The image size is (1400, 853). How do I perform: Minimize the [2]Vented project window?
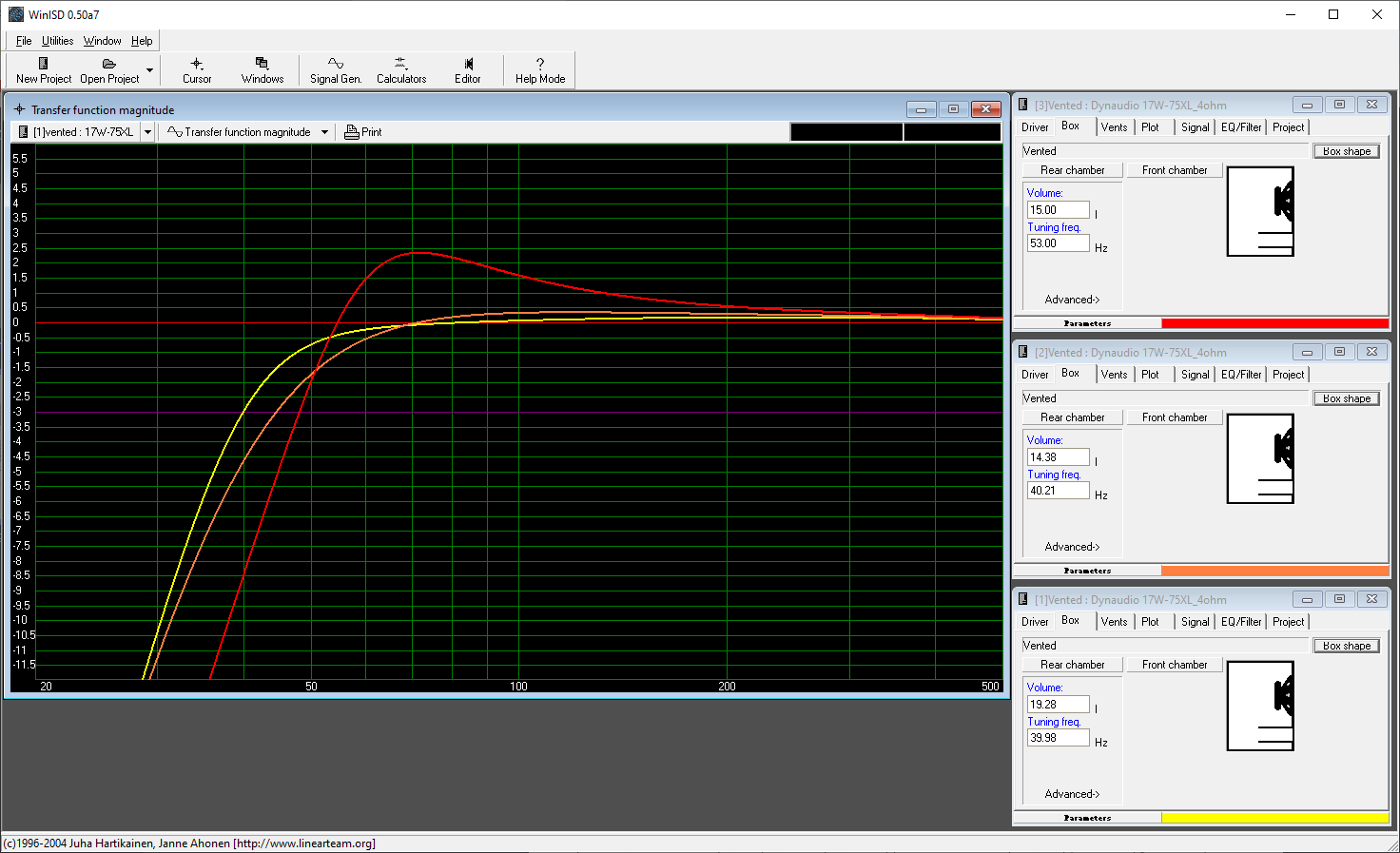point(1307,352)
